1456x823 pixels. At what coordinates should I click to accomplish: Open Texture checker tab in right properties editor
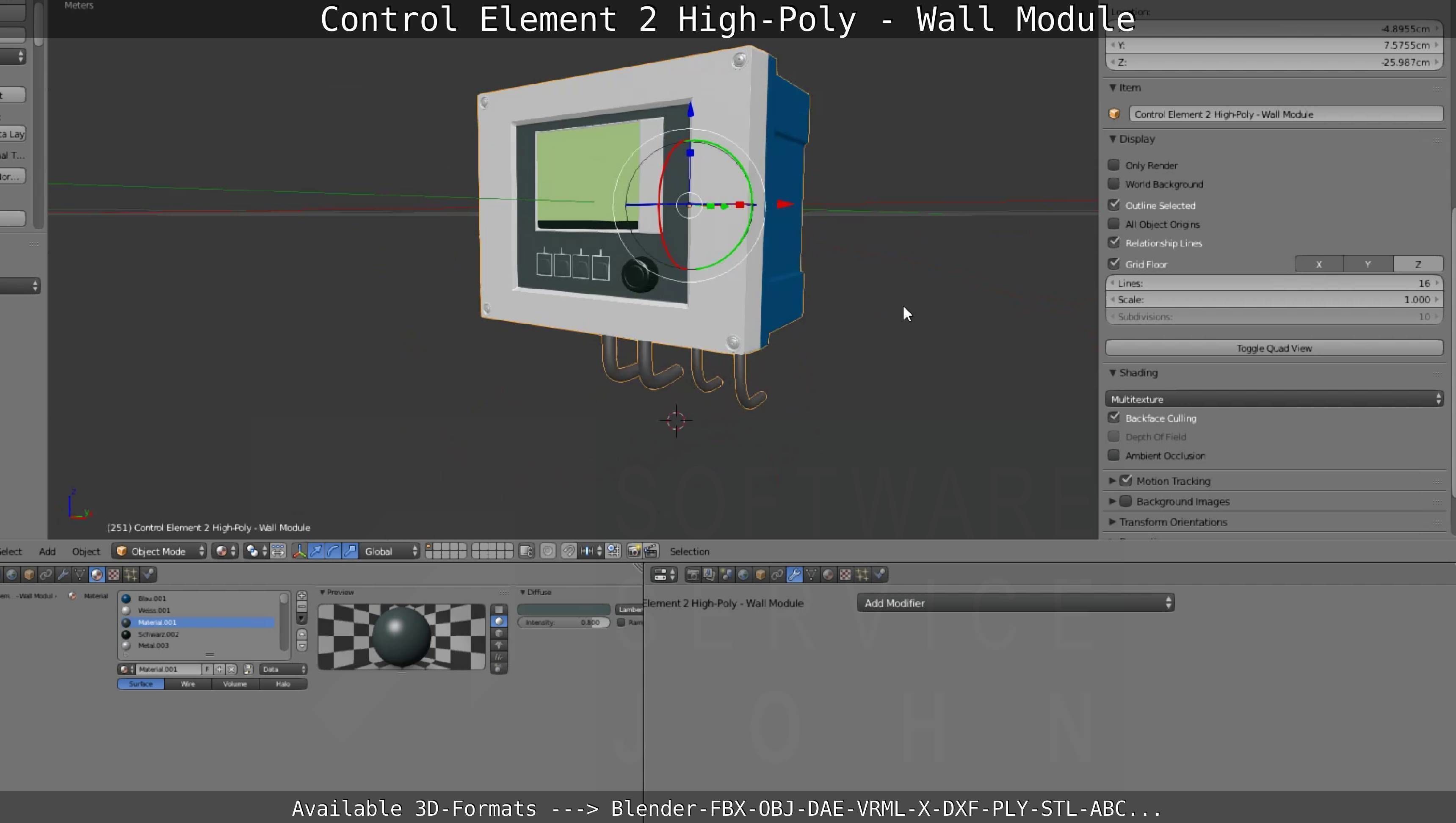[x=845, y=575]
